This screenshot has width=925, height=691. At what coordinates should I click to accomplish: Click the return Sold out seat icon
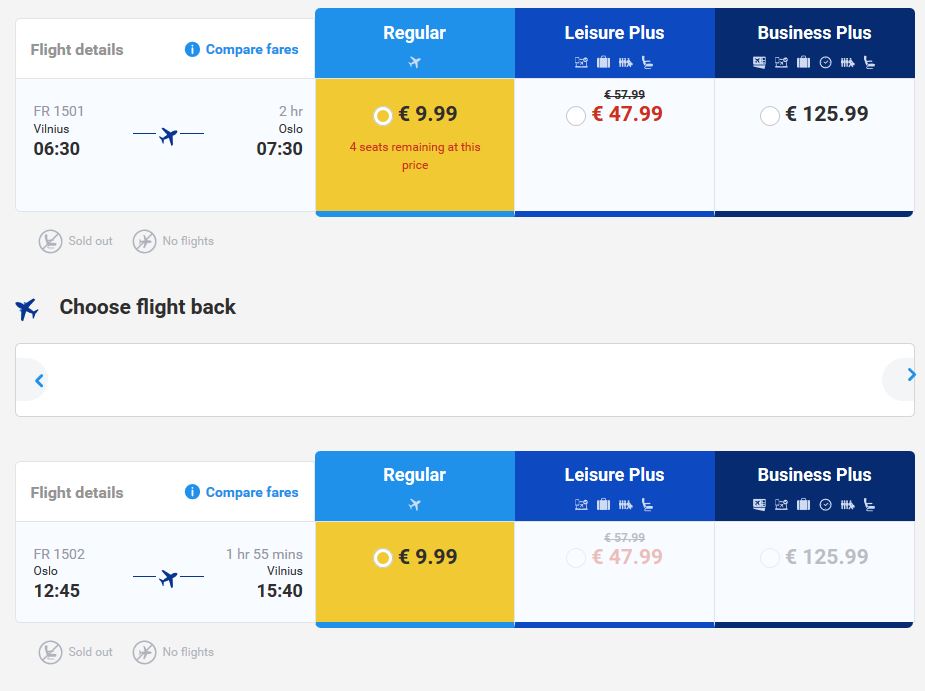pyautogui.click(x=50, y=652)
